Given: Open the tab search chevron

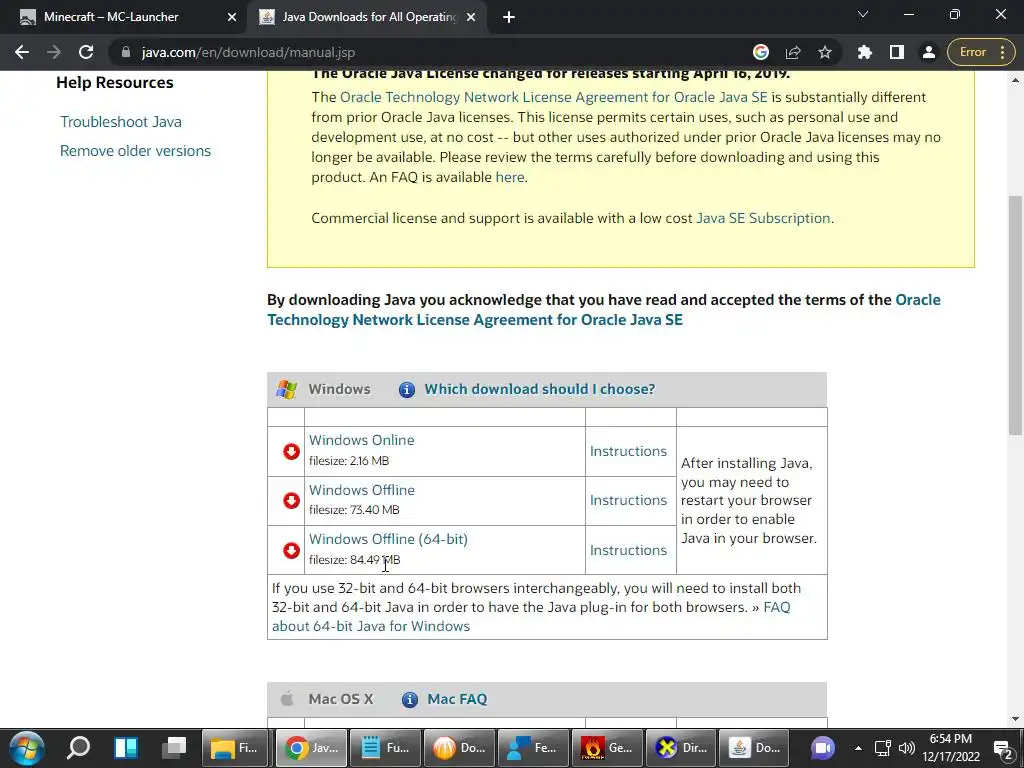Looking at the screenshot, I should pos(863,14).
